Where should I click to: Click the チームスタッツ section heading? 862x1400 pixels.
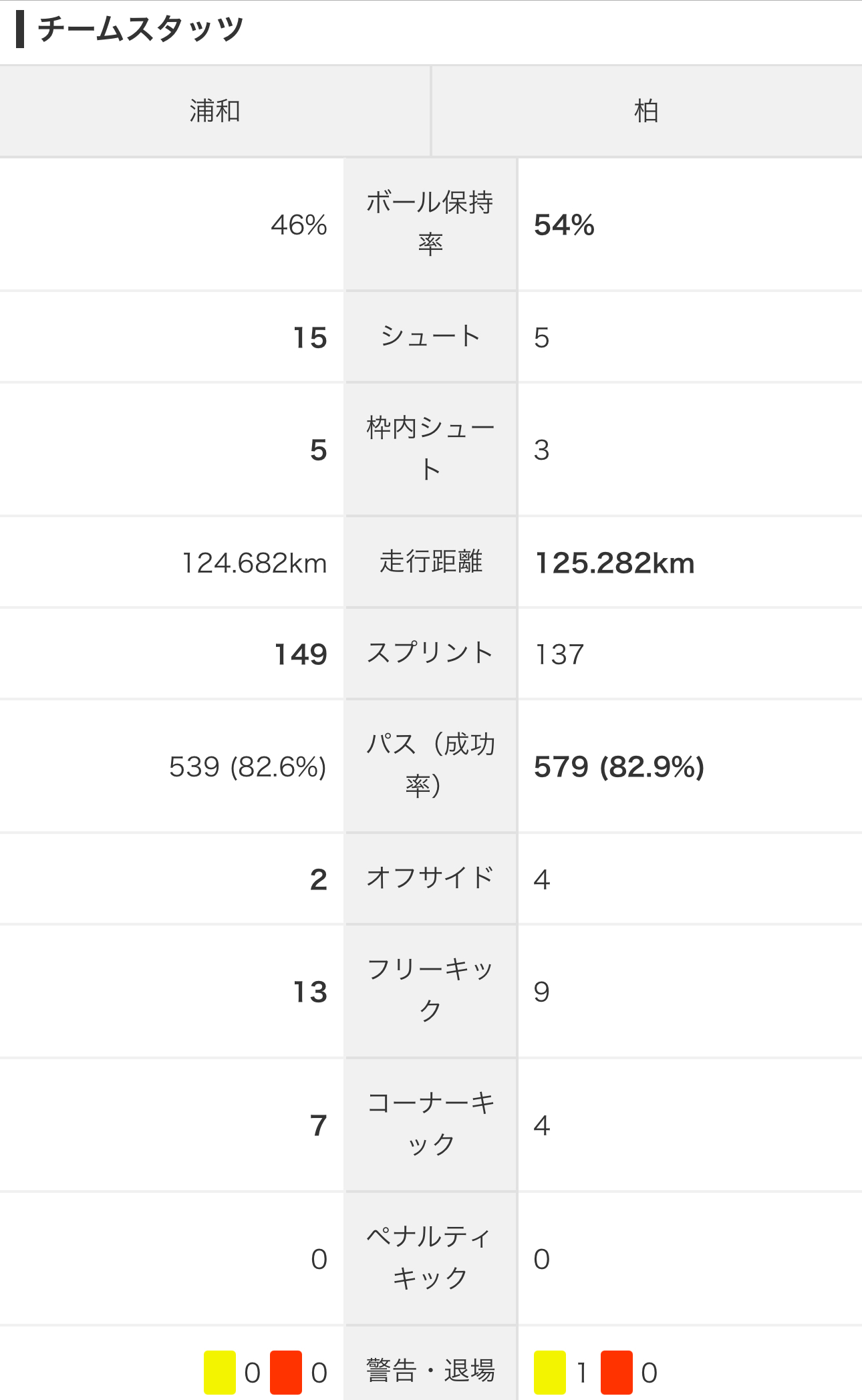point(140,29)
